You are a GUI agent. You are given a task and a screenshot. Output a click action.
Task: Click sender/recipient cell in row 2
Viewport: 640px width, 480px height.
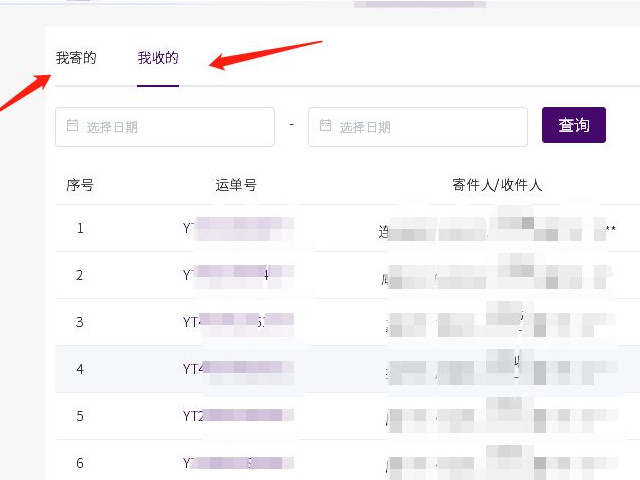tap(497, 275)
